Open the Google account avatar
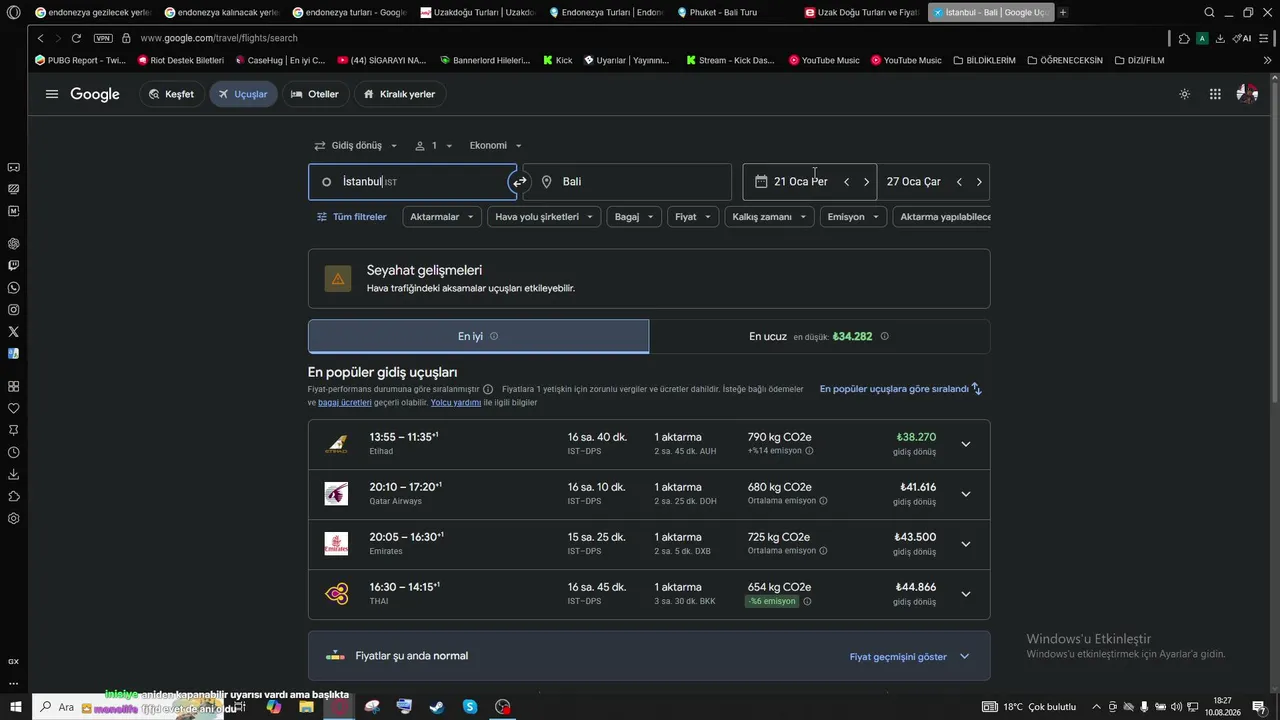Image resolution: width=1280 pixels, height=720 pixels. pyautogui.click(x=1247, y=94)
